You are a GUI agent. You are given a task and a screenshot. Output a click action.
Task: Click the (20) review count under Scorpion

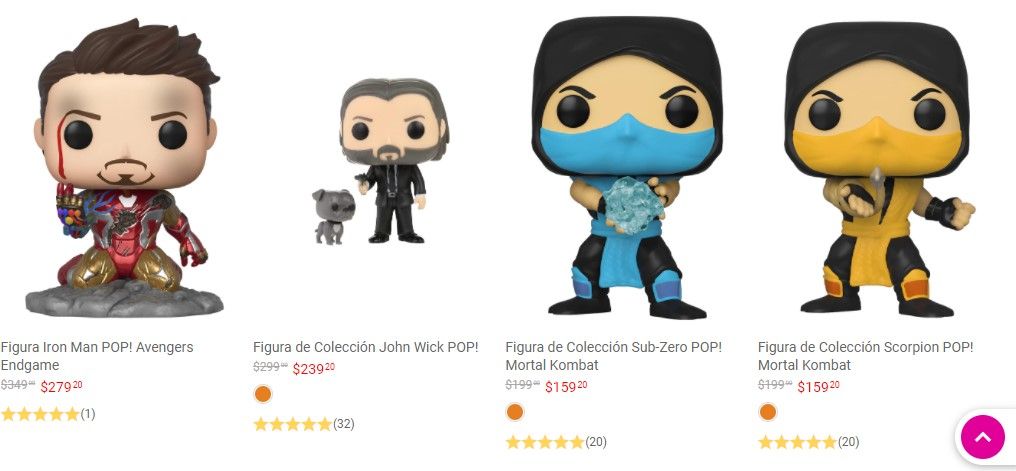pos(849,442)
